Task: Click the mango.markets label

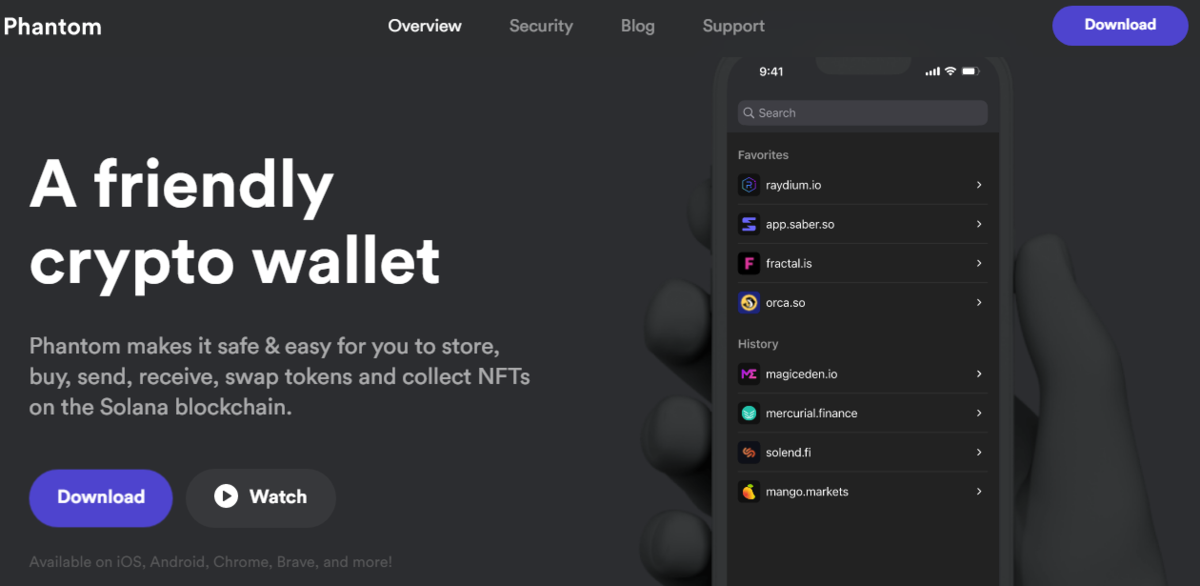Action: tap(807, 491)
